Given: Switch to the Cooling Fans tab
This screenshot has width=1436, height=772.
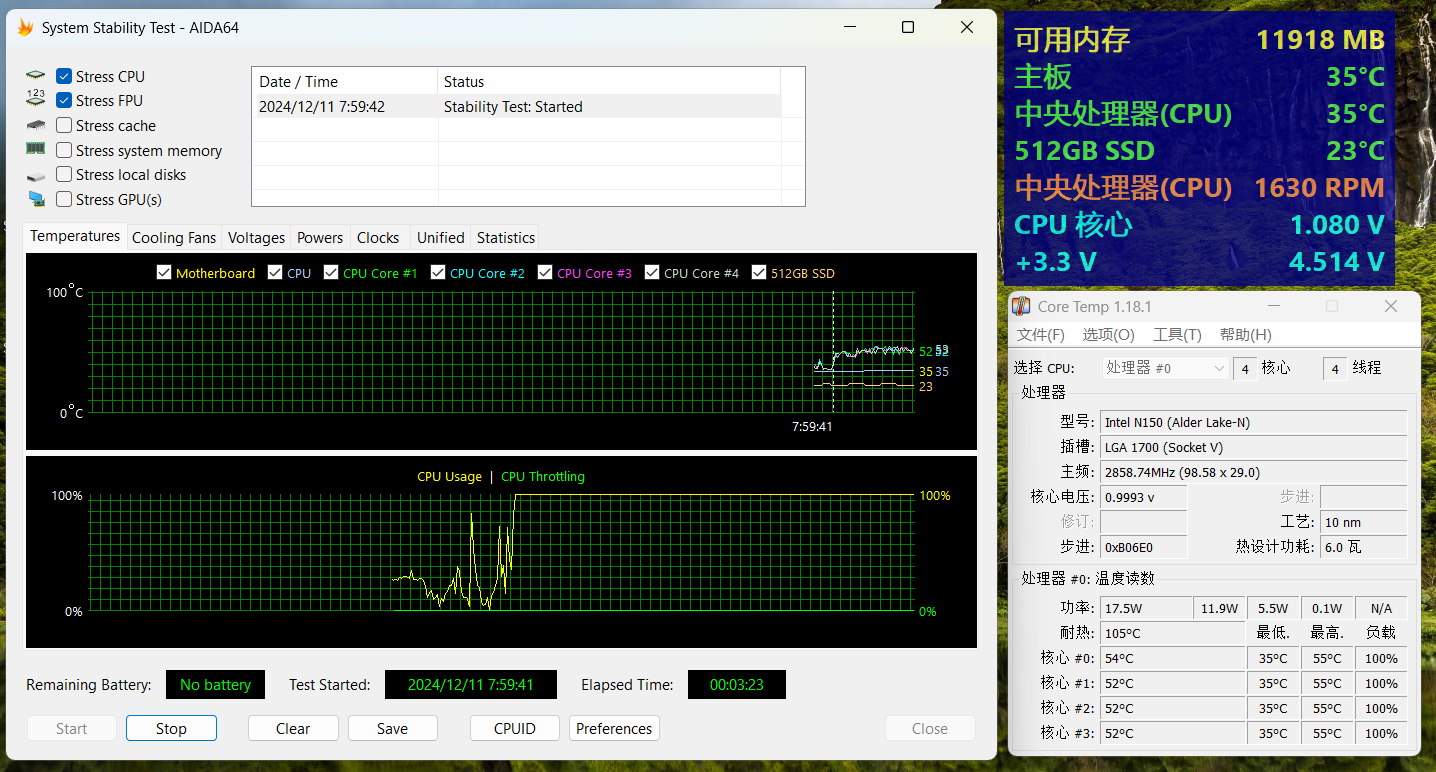Looking at the screenshot, I should coord(174,238).
